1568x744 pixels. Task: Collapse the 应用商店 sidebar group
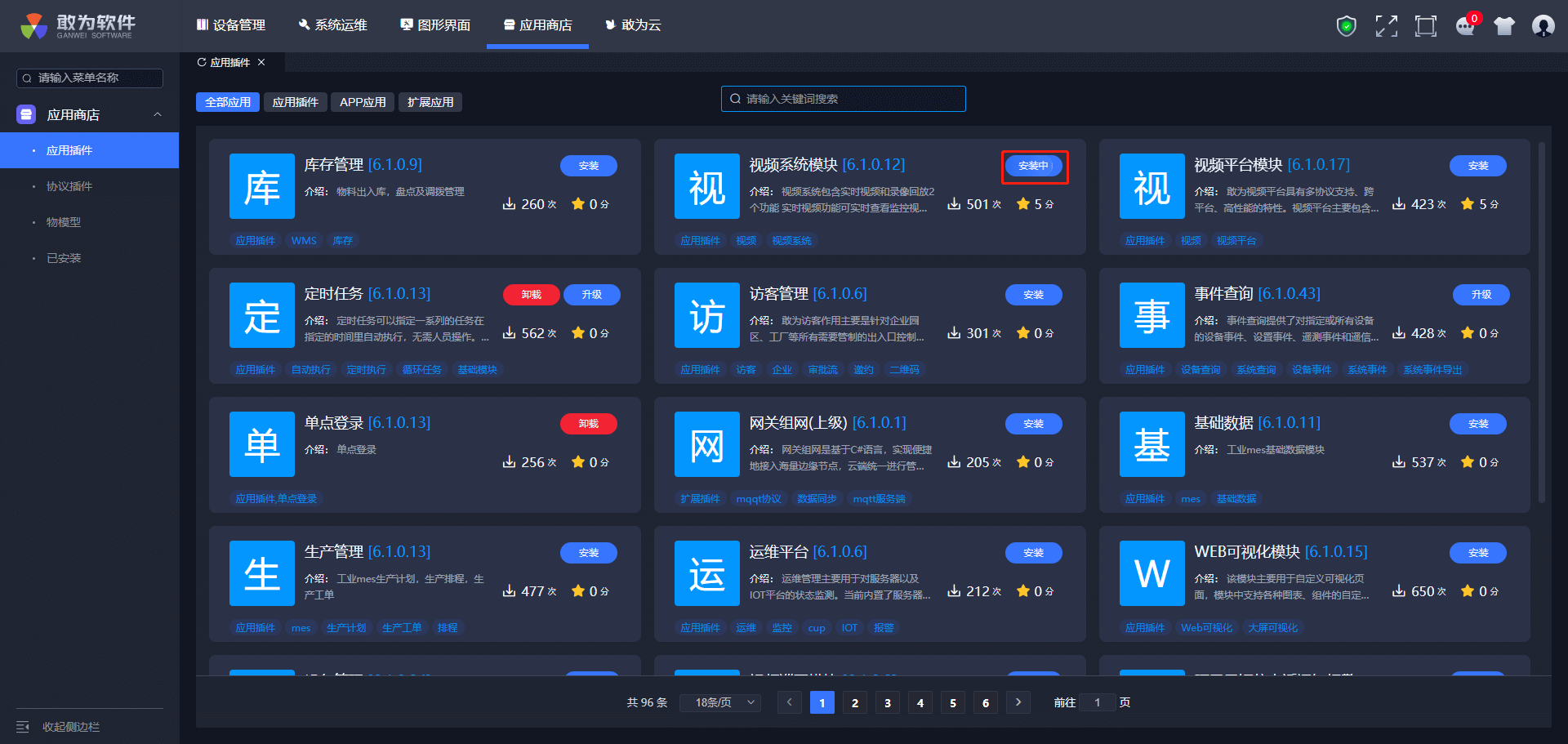[x=158, y=115]
